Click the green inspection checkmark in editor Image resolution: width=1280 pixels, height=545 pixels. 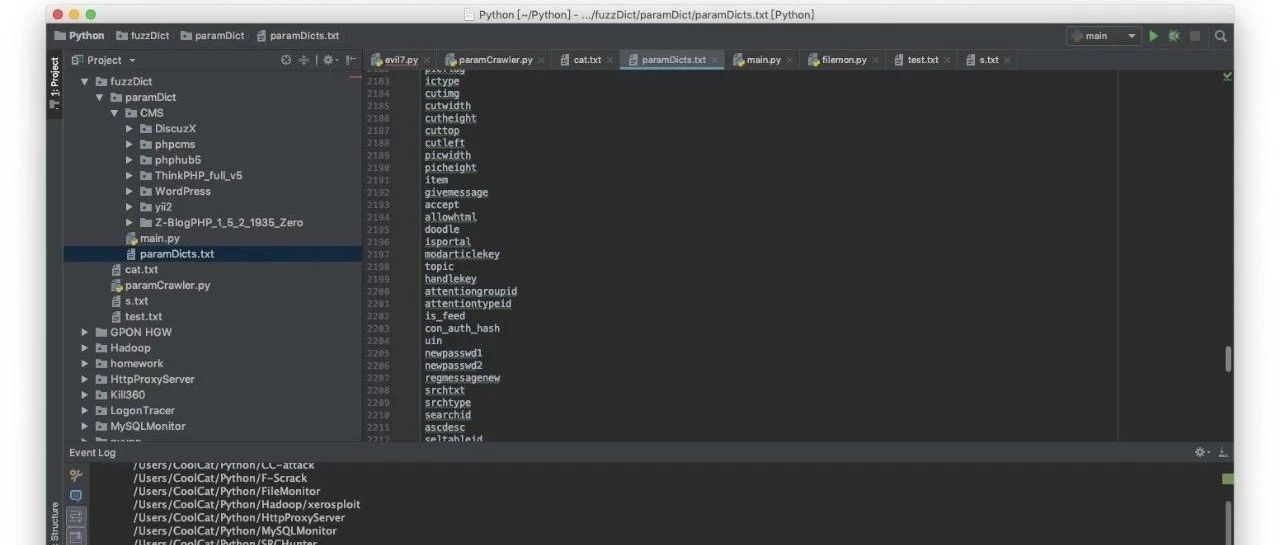point(1227,76)
